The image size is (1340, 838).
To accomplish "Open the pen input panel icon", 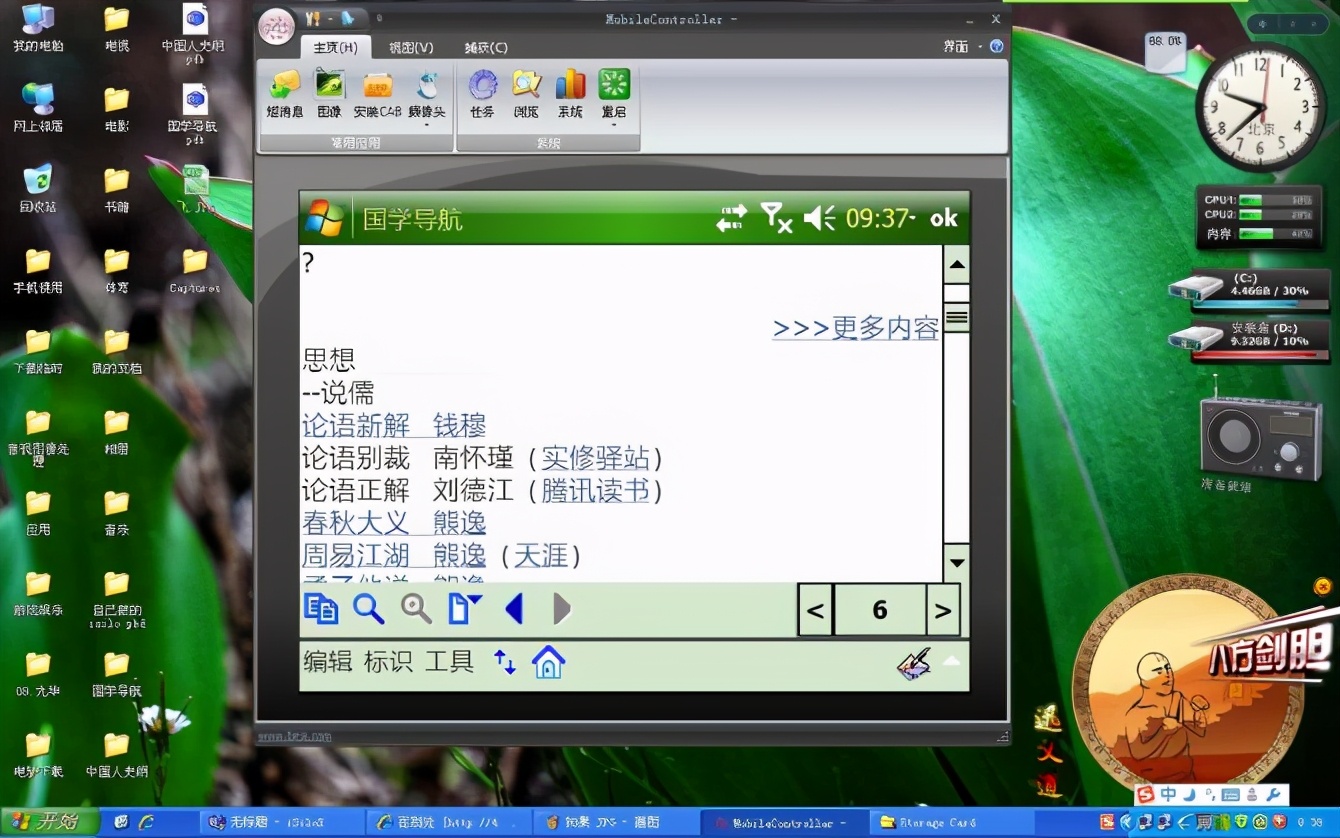I will click(x=914, y=664).
